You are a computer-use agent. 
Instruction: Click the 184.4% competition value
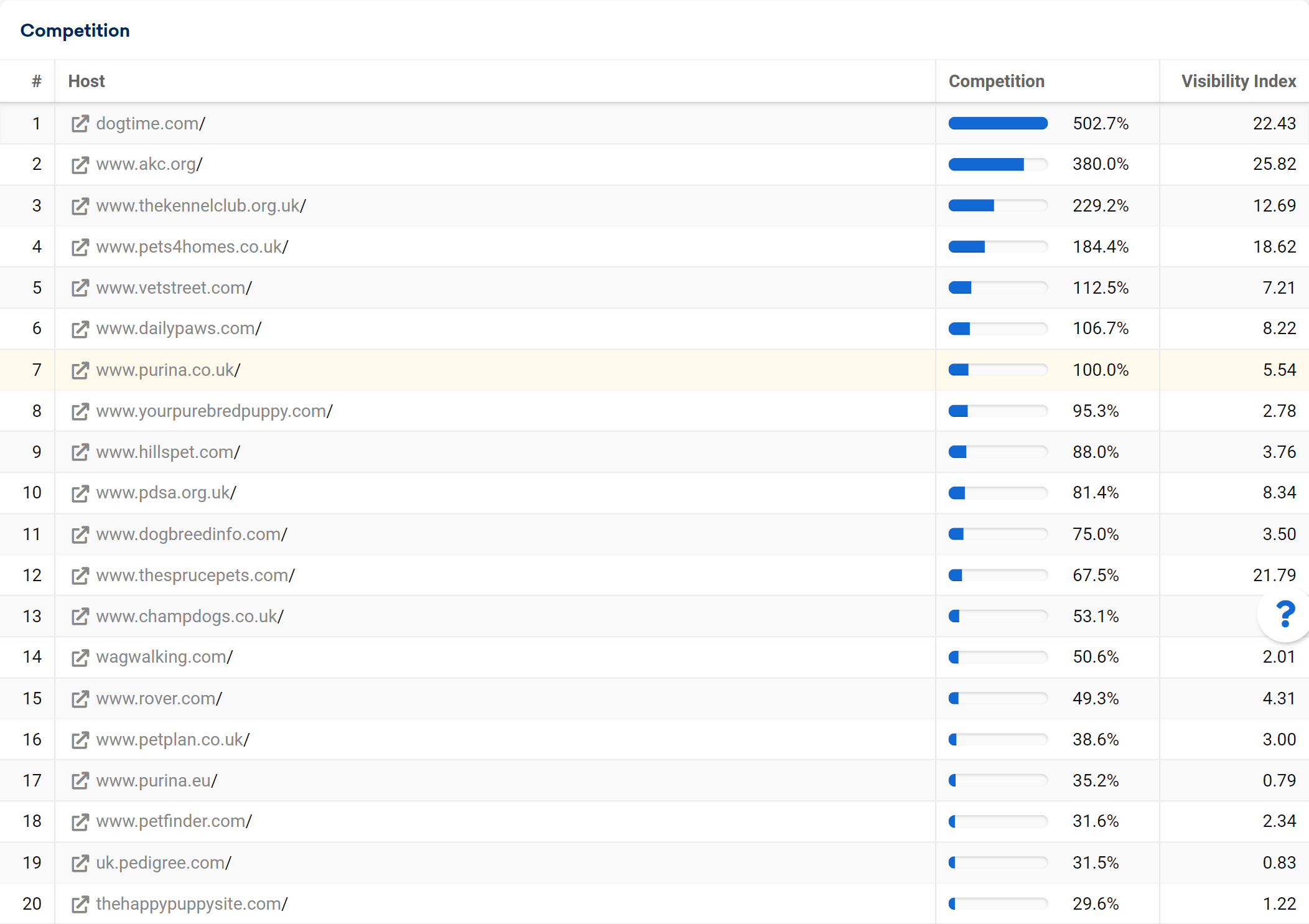(x=1101, y=246)
